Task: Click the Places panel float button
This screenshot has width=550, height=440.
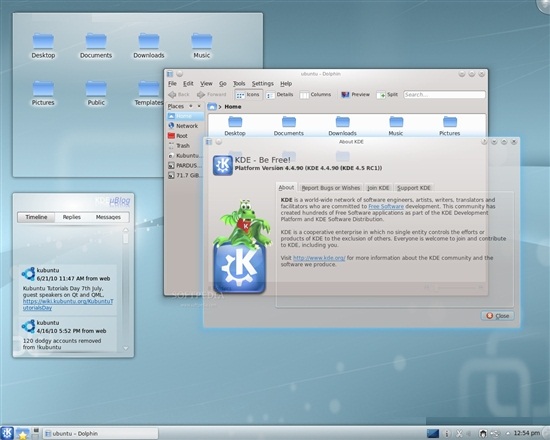Action: (191, 106)
